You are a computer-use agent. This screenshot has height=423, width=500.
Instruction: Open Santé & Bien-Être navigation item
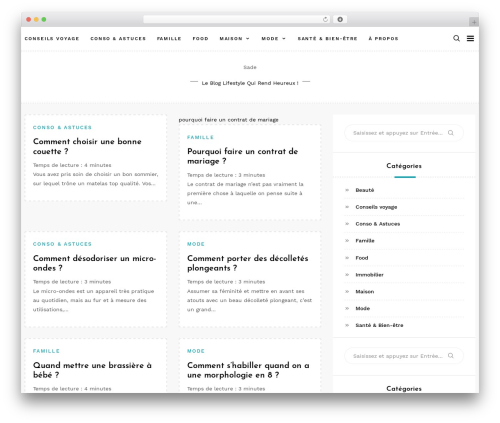(327, 39)
